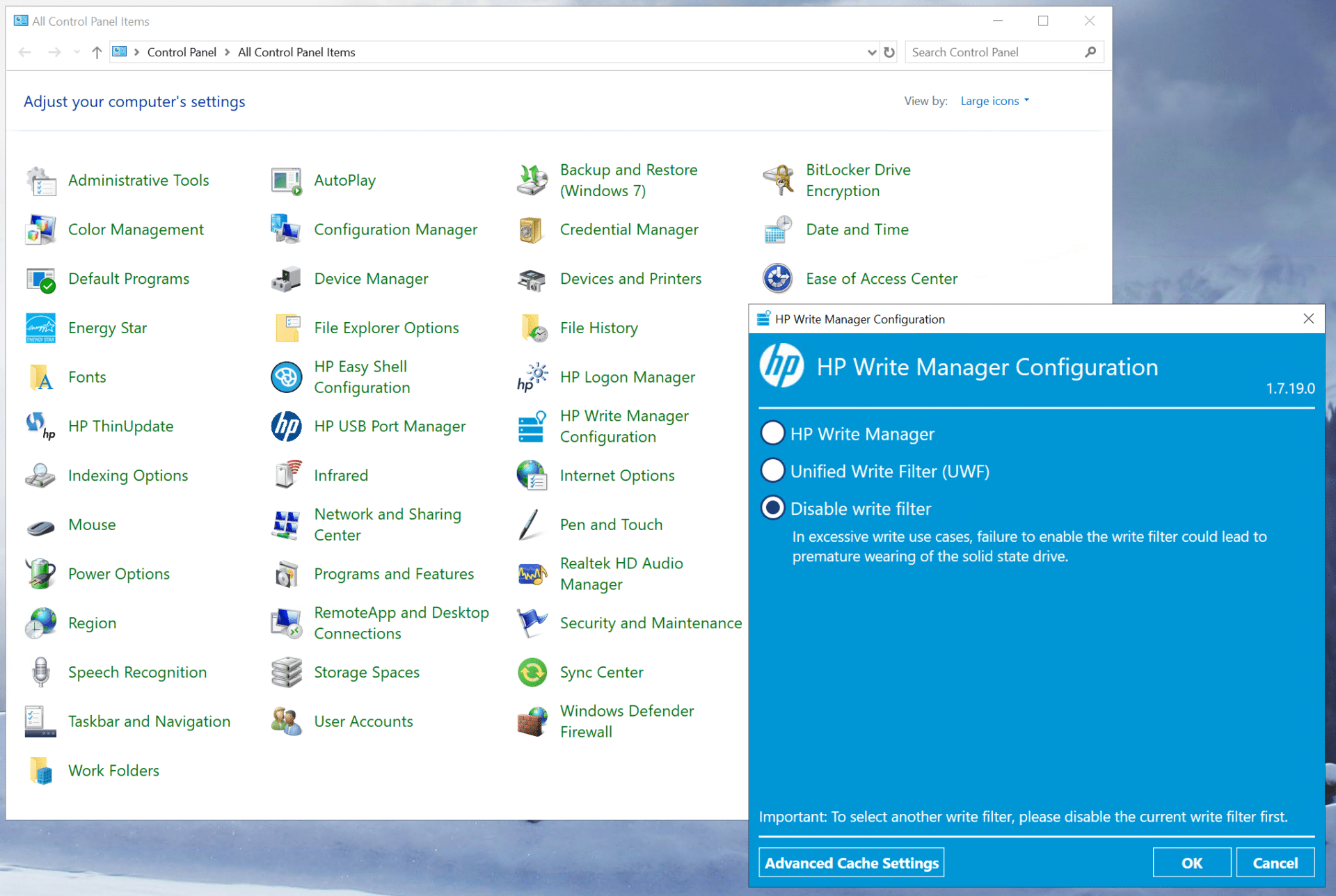This screenshot has width=1336, height=896.
Task: Open Programs and Features link
Action: coord(394,574)
